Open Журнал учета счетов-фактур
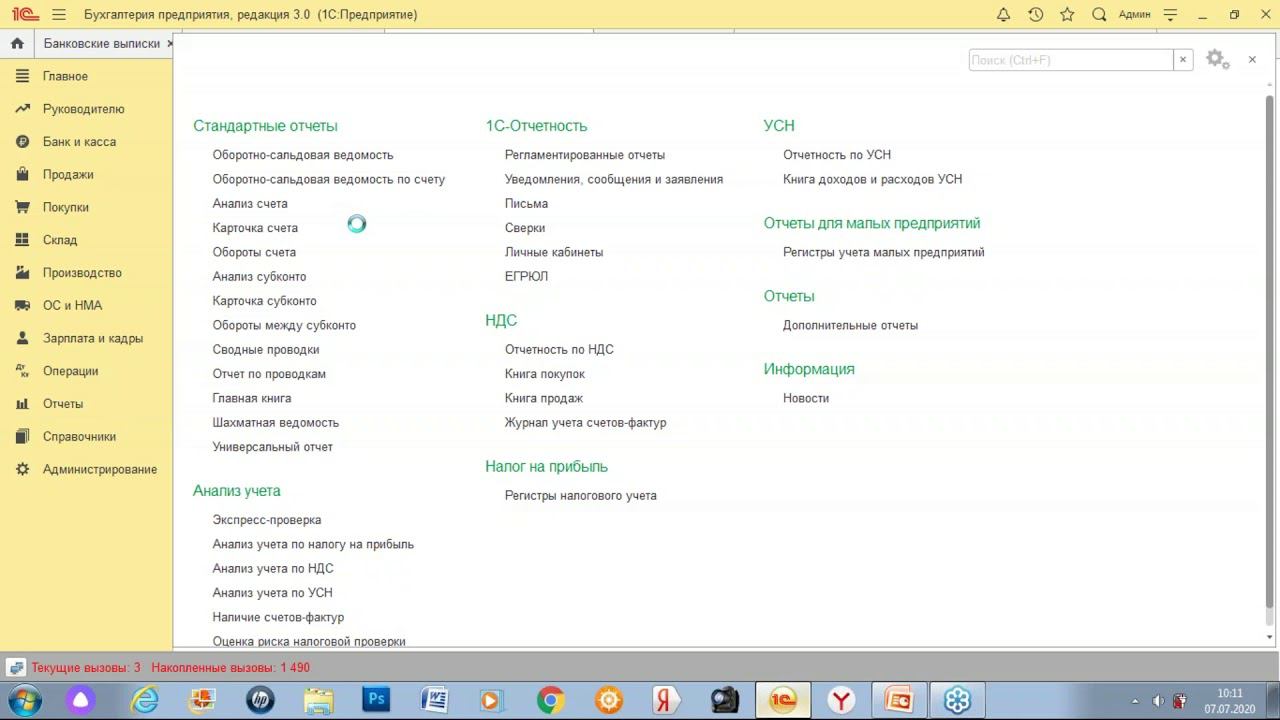The width and height of the screenshot is (1280, 720). [x=585, y=423]
